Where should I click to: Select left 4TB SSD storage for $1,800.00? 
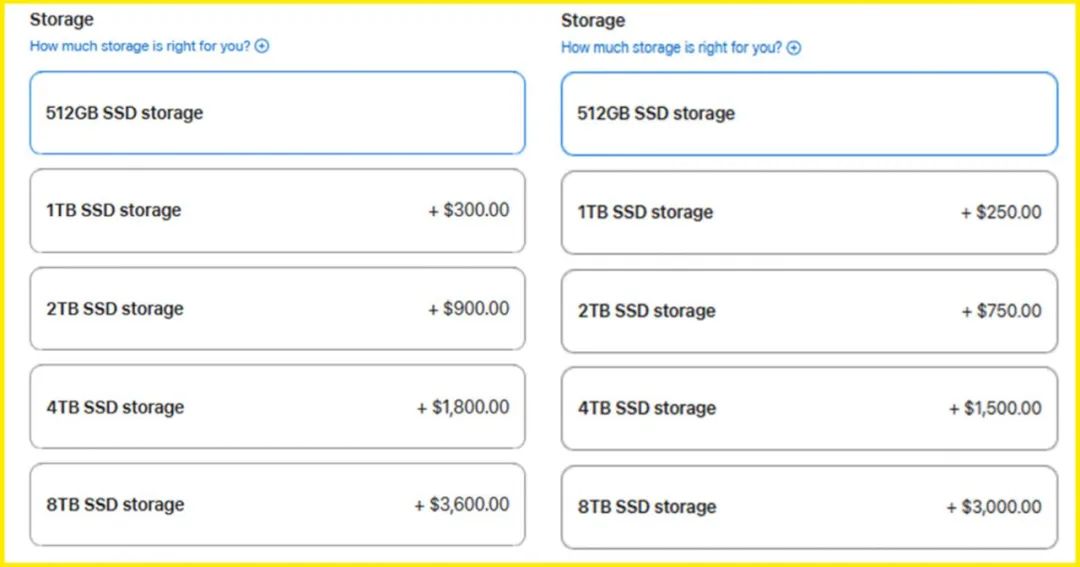(x=278, y=407)
